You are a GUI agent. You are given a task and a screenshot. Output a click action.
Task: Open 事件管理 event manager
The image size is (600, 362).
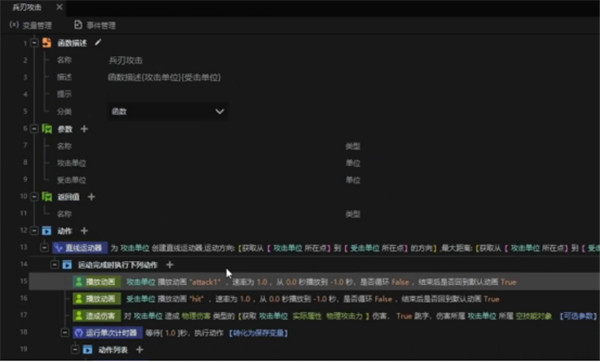click(x=95, y=25)
